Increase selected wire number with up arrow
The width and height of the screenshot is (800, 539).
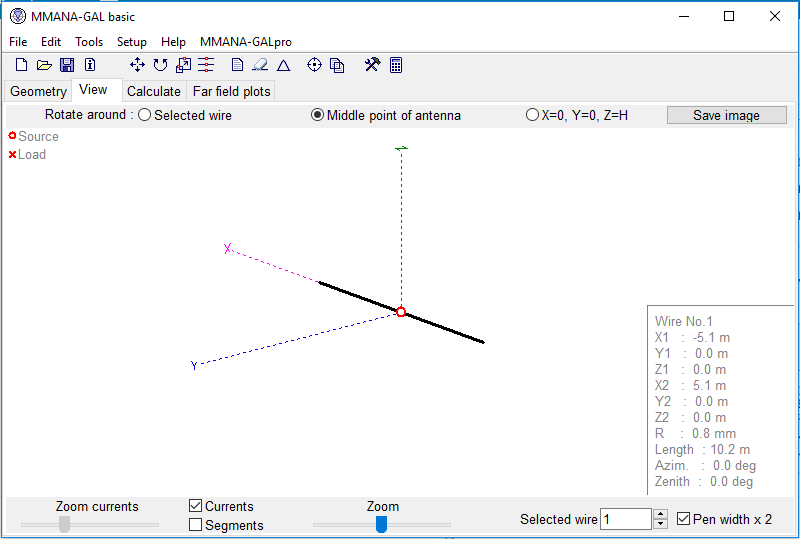pos(660,514)
